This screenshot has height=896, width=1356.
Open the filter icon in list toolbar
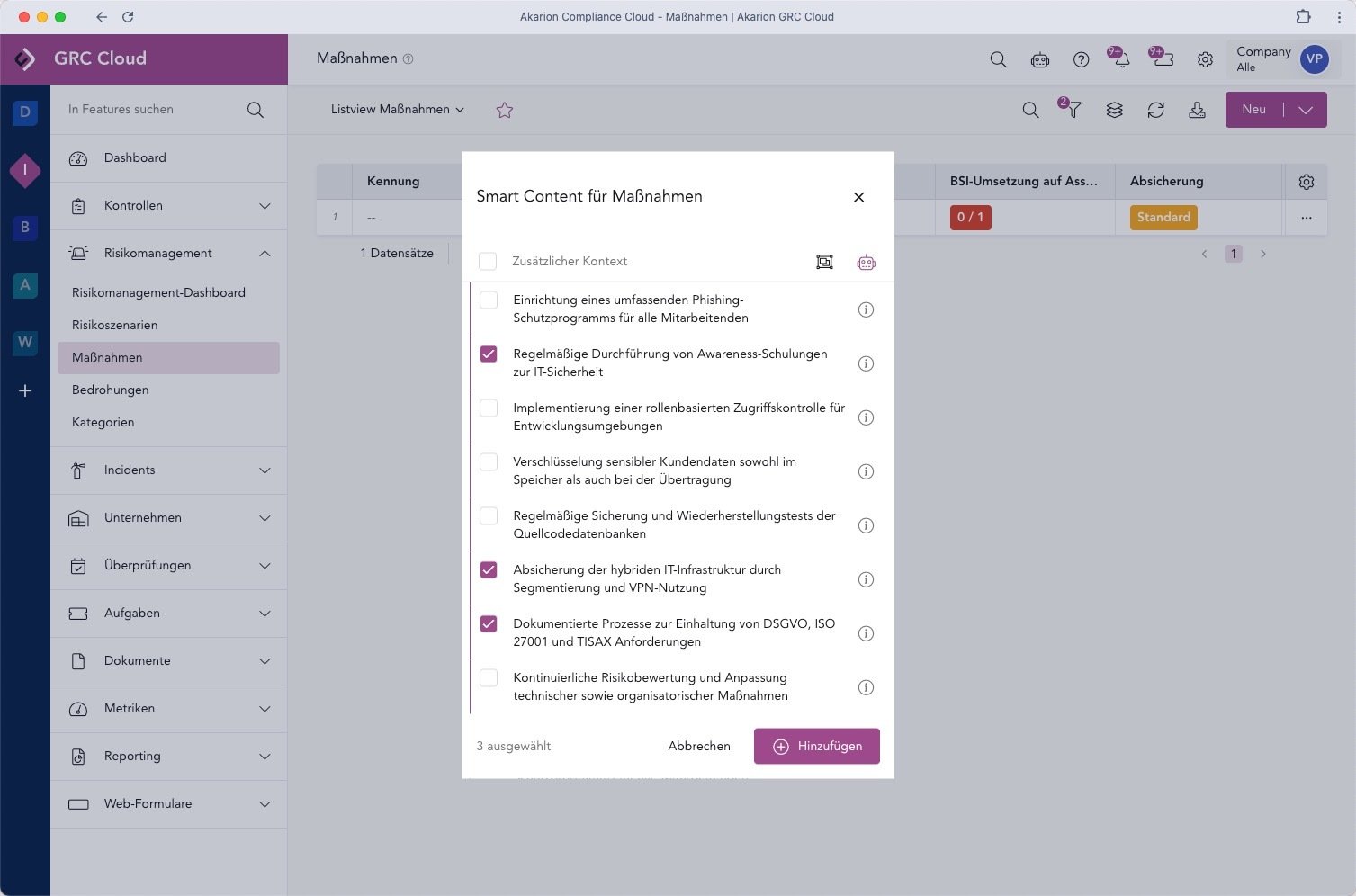(1073, 110)
